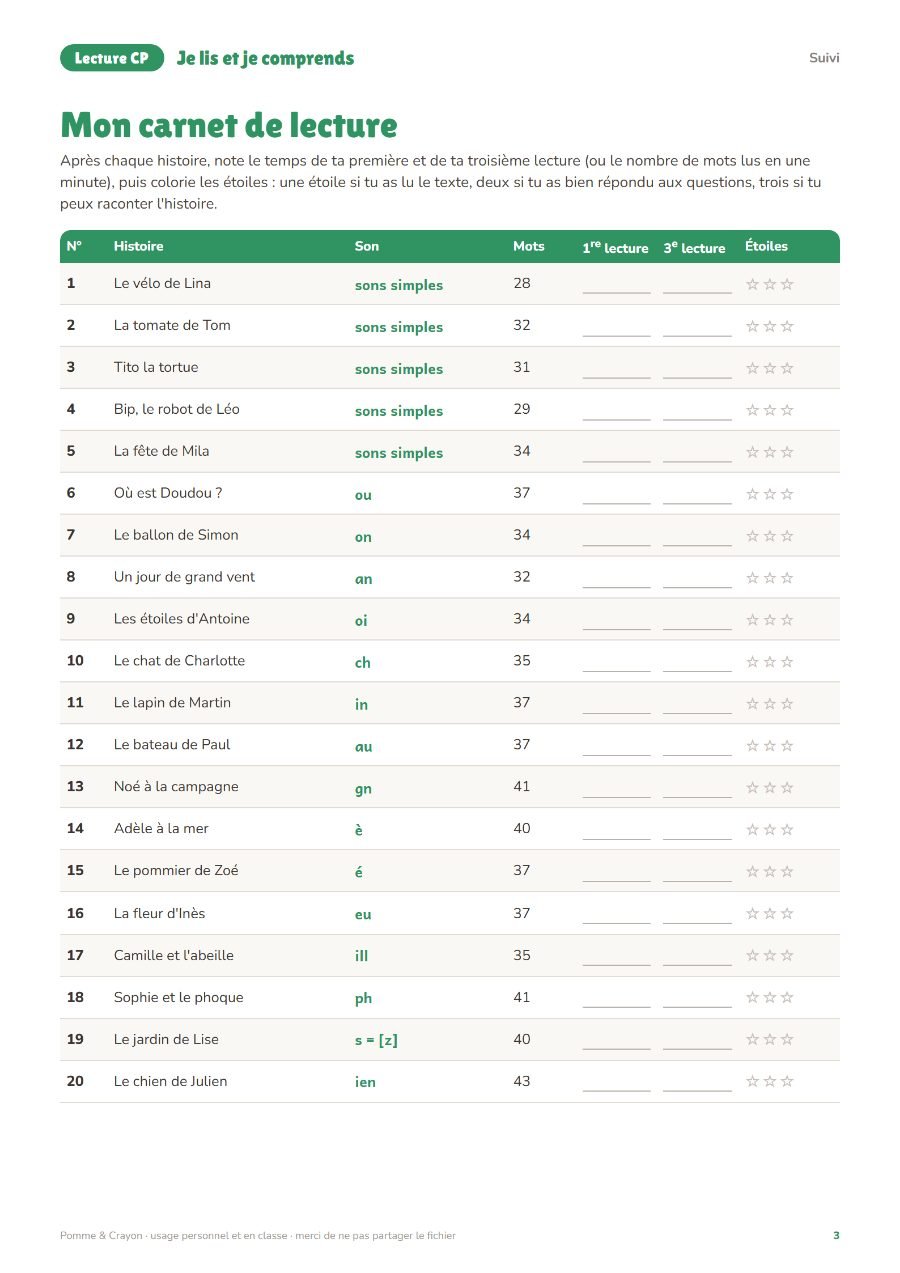900x1273 pixels.
Task: Click the 1re lecture blank for Adèle à la mer
Action: tap(616, 832)
